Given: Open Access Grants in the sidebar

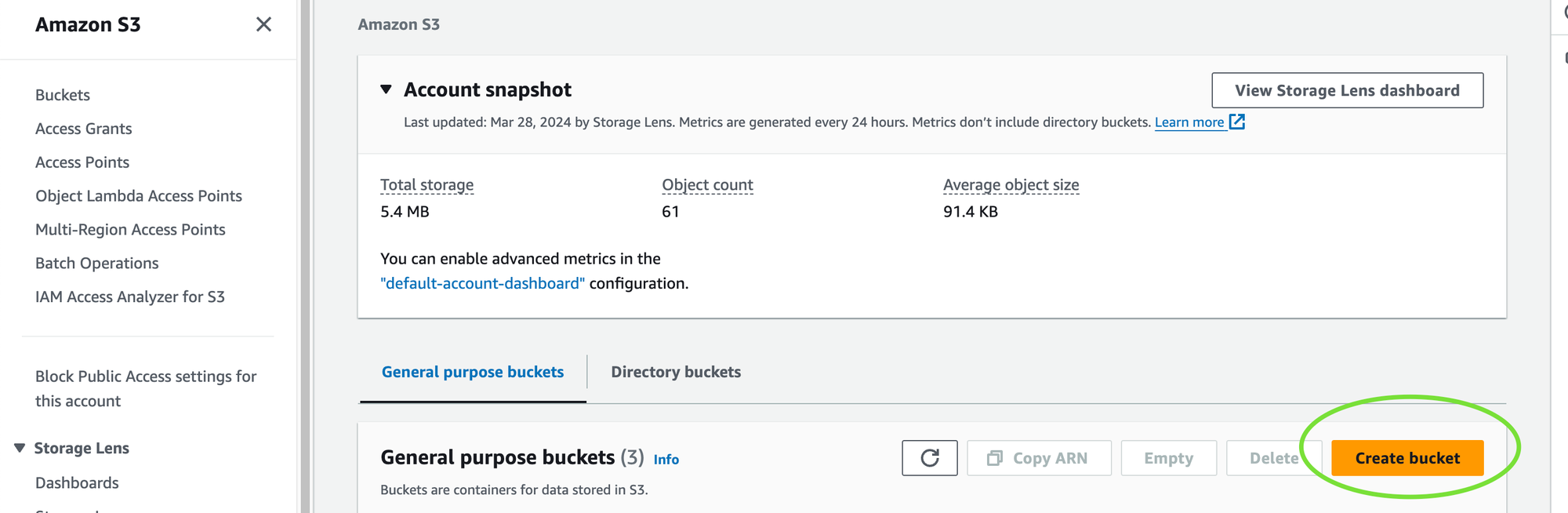Looking at the screenshot, I should pos(83,129).
